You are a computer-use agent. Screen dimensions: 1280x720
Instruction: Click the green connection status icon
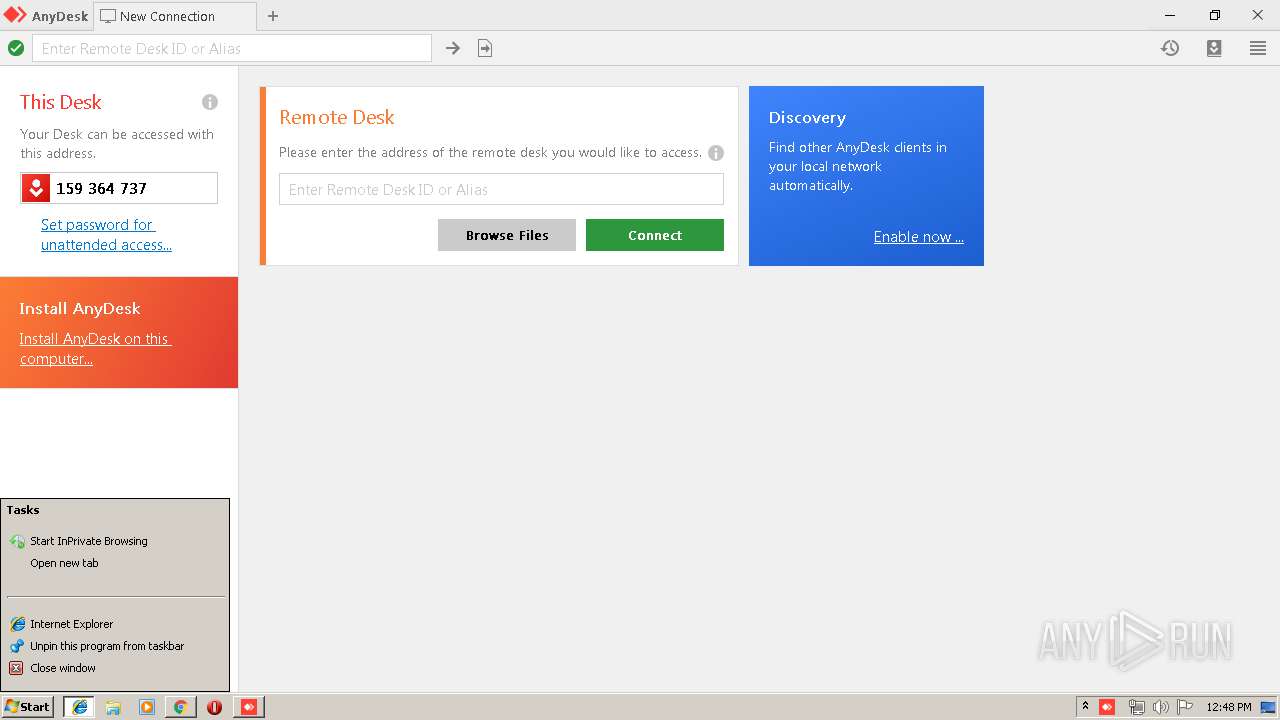[x=16, y=48]
